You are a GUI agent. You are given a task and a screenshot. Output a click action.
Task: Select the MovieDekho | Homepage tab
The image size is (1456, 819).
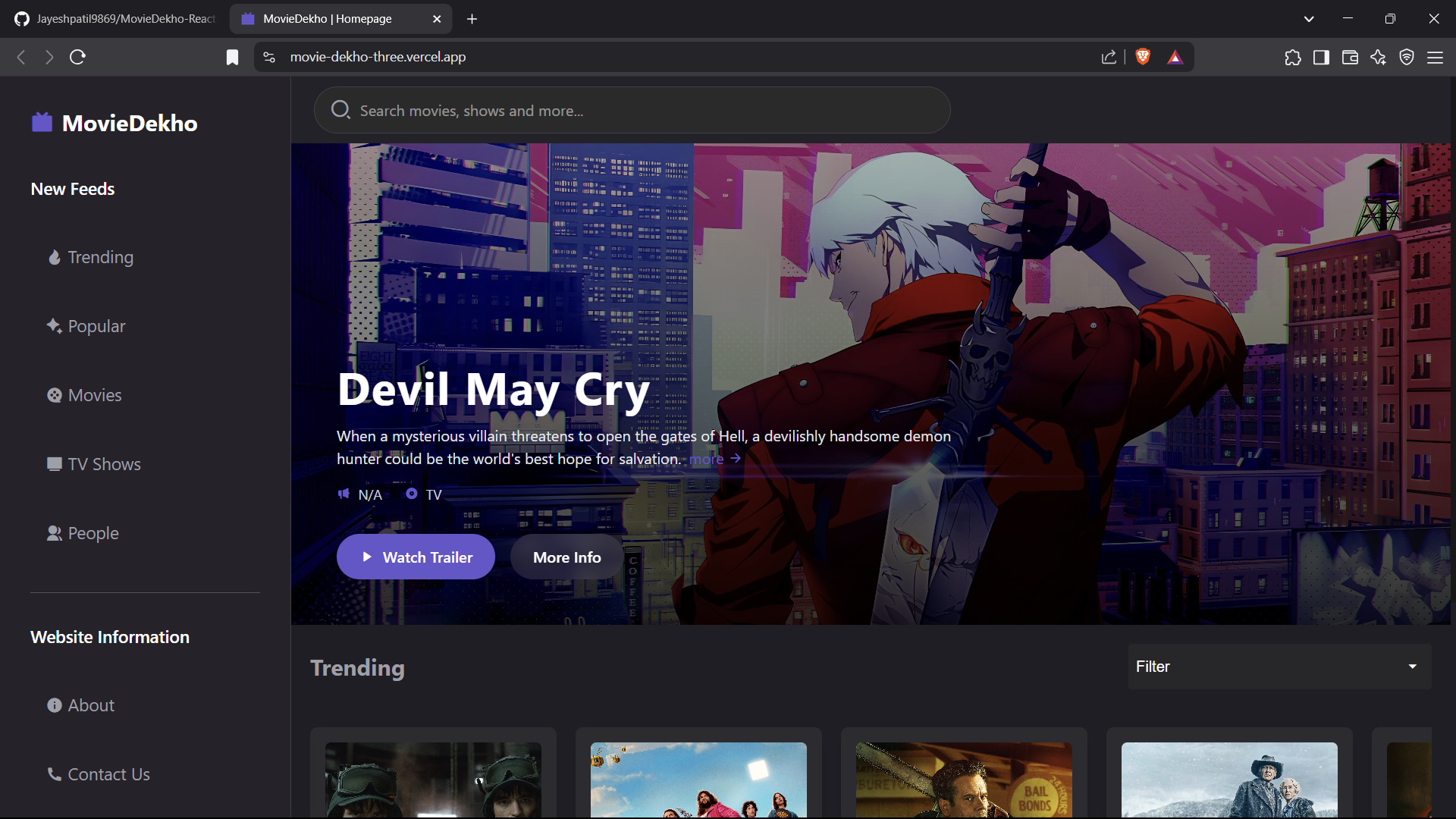tap(340, 19)
